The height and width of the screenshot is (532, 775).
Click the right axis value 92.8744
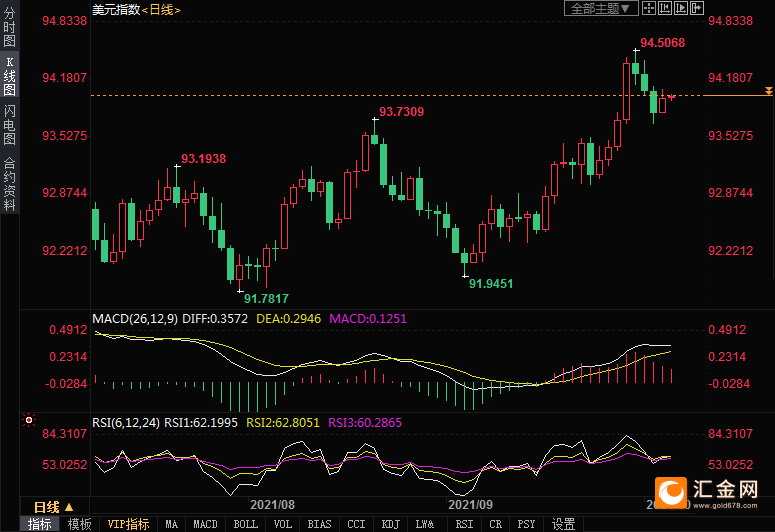point(731,193)
